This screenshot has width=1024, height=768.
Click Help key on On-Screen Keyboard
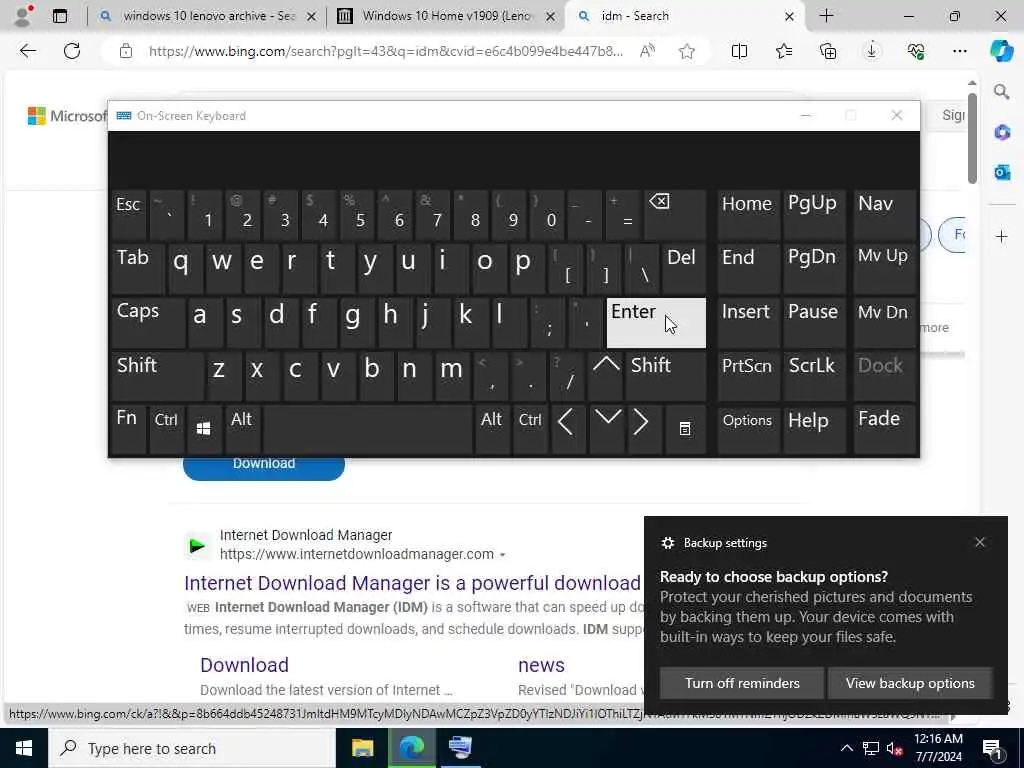(814, 428)
